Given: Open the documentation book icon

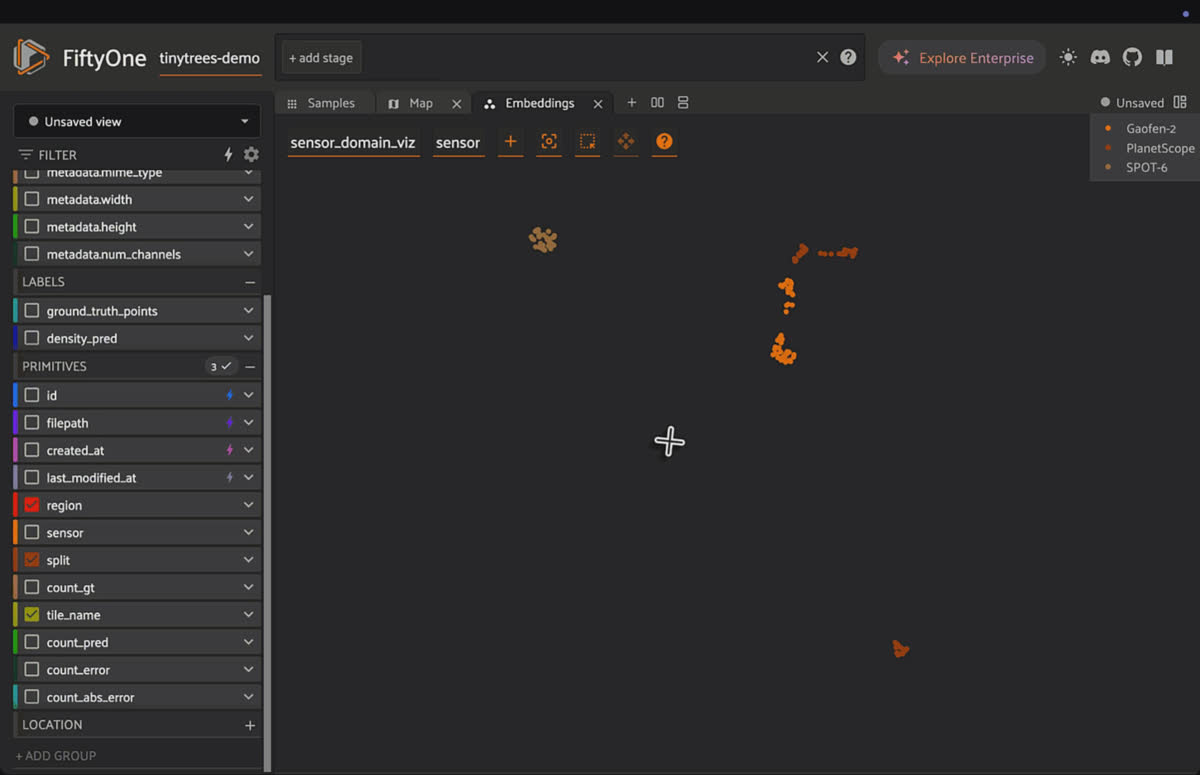Looking at the screenshot, I should [1164, 57].
